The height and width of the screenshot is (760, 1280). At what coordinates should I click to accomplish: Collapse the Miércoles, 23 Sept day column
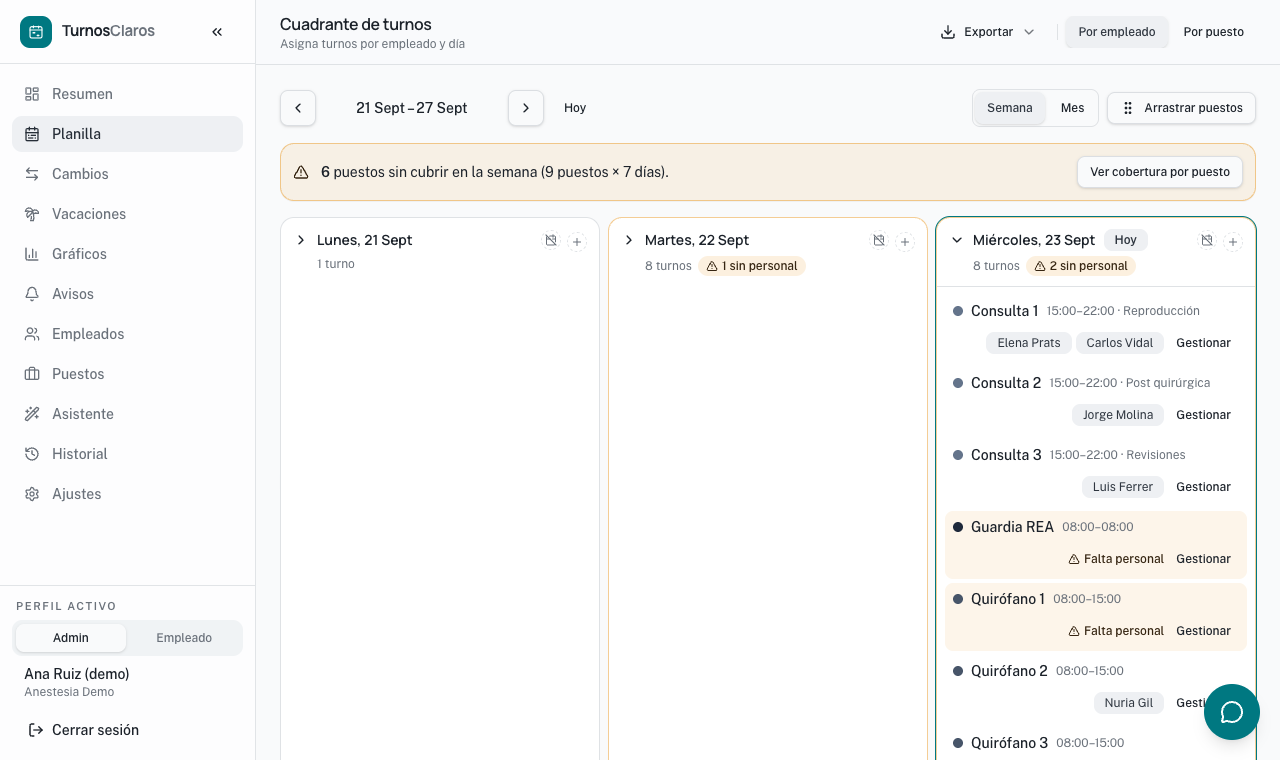point(957,240)
